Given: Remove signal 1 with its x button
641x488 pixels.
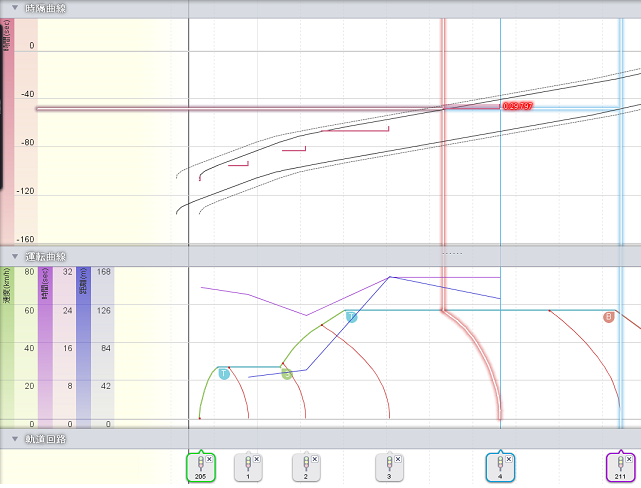Looking at the screenshot, I should (x=257, y=459).
